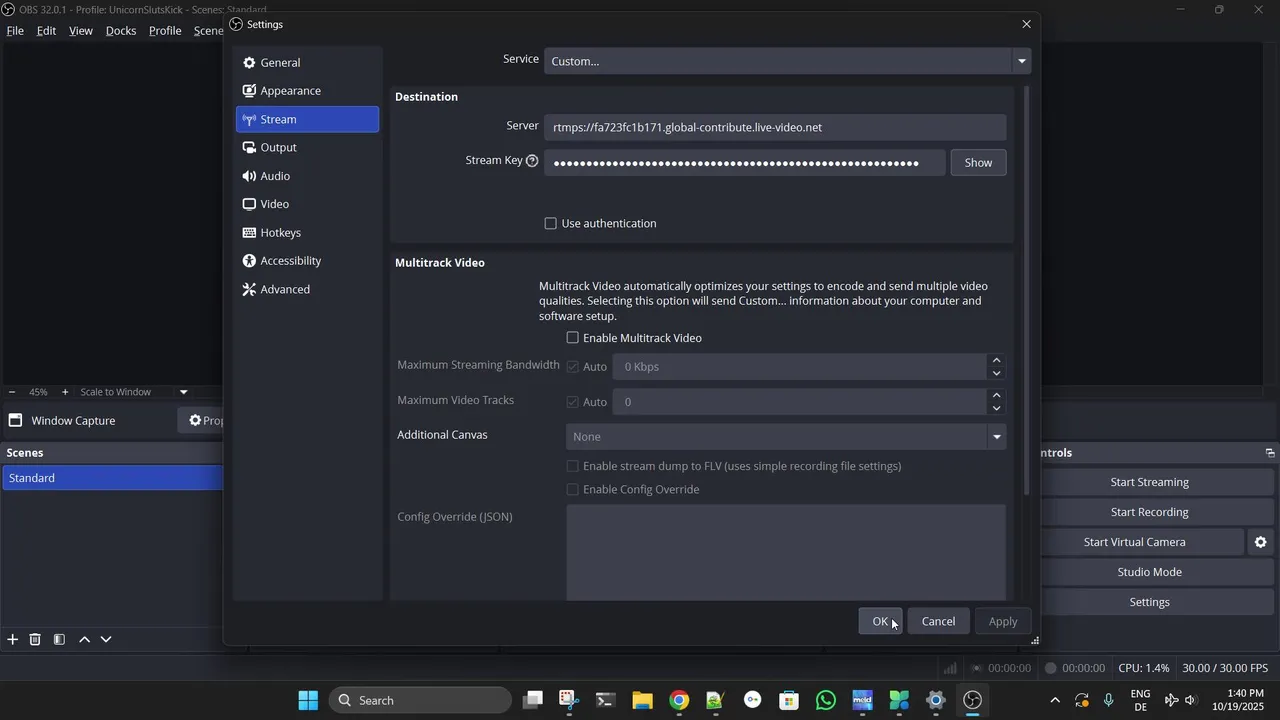The height and width of the screenshot is (720, 1280).
Task: Click the microphone icon in system tray
Action: coord(1108,700)
